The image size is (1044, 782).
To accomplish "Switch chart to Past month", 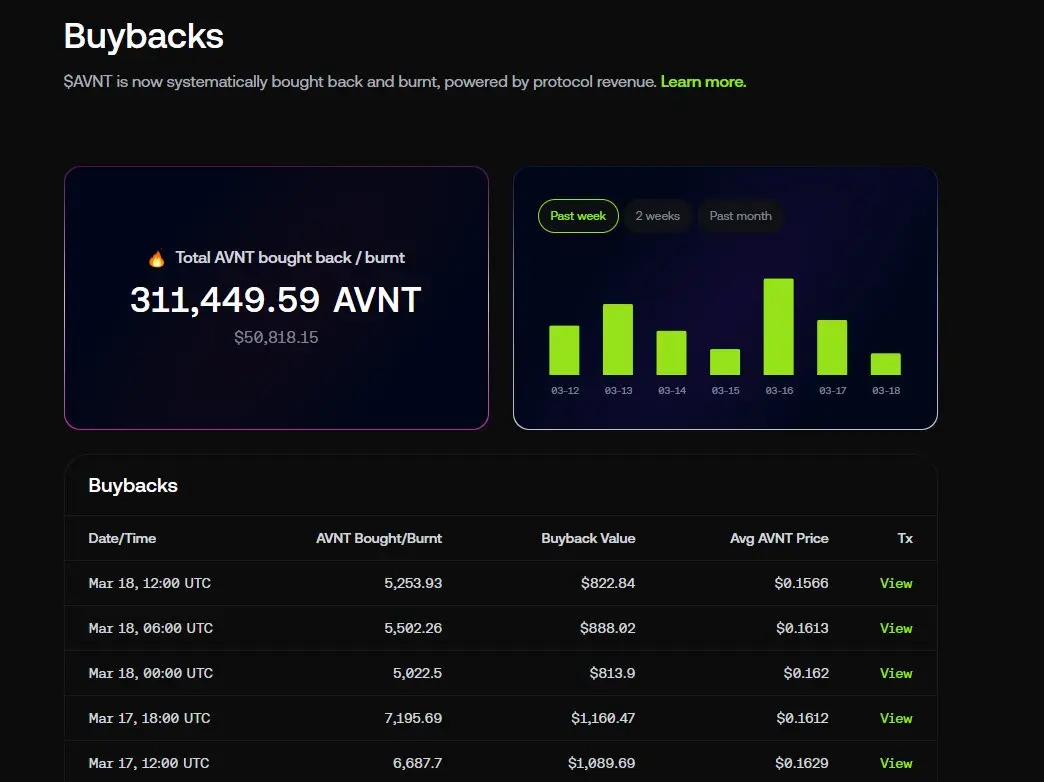I will click(x=740, y=216).
